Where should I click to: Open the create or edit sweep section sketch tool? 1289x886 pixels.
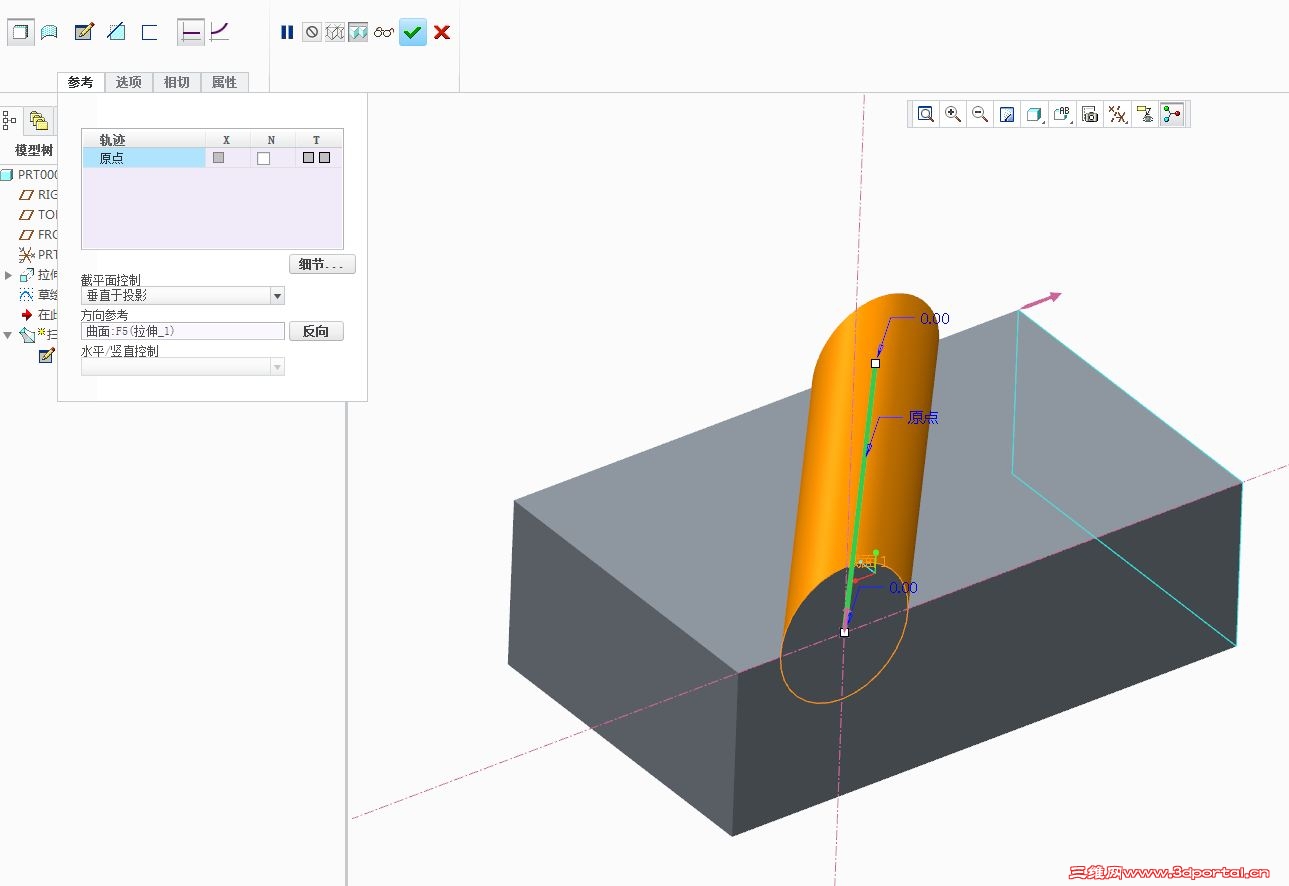(x=84, y=32)
